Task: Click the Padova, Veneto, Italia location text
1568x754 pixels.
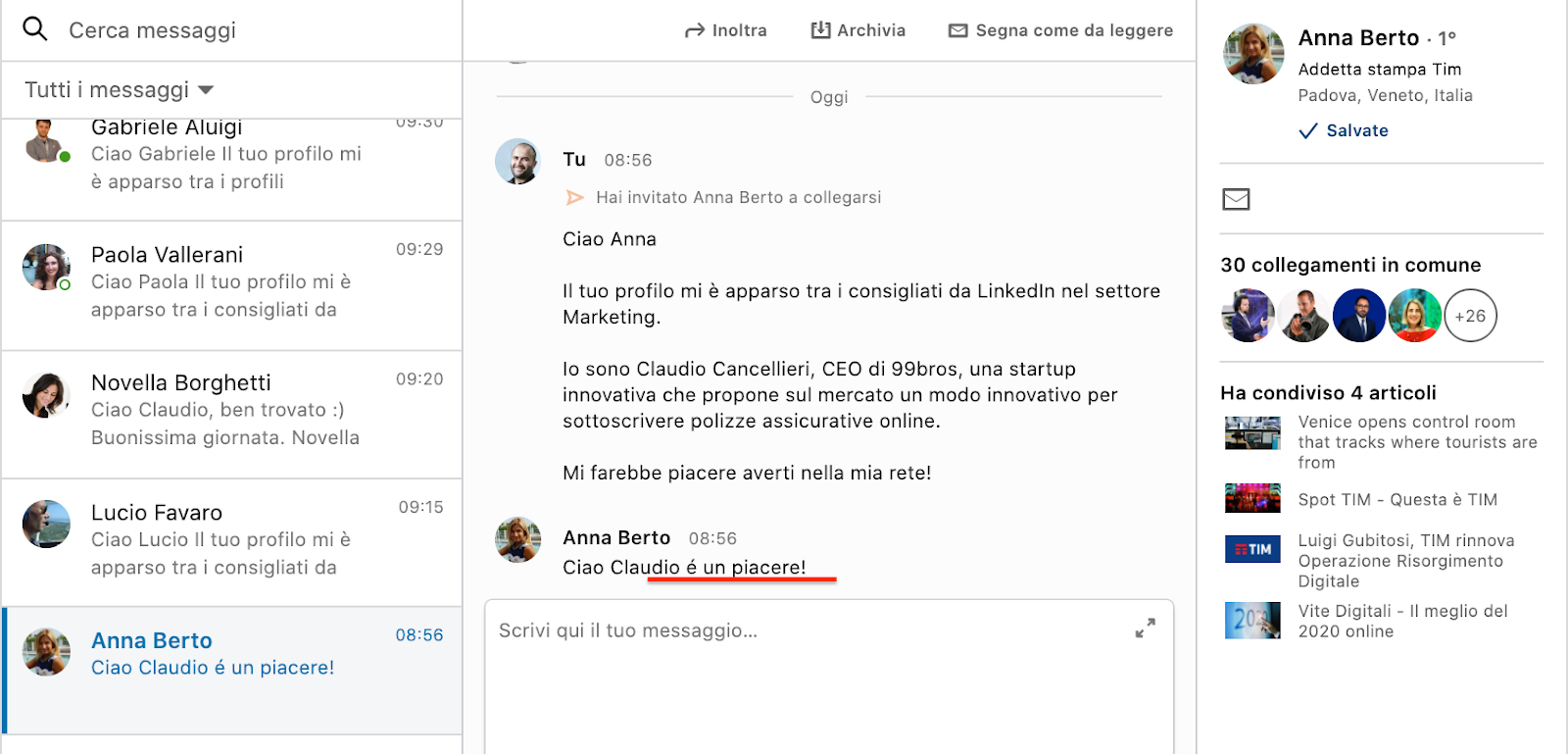Action: pos(1386,96)
